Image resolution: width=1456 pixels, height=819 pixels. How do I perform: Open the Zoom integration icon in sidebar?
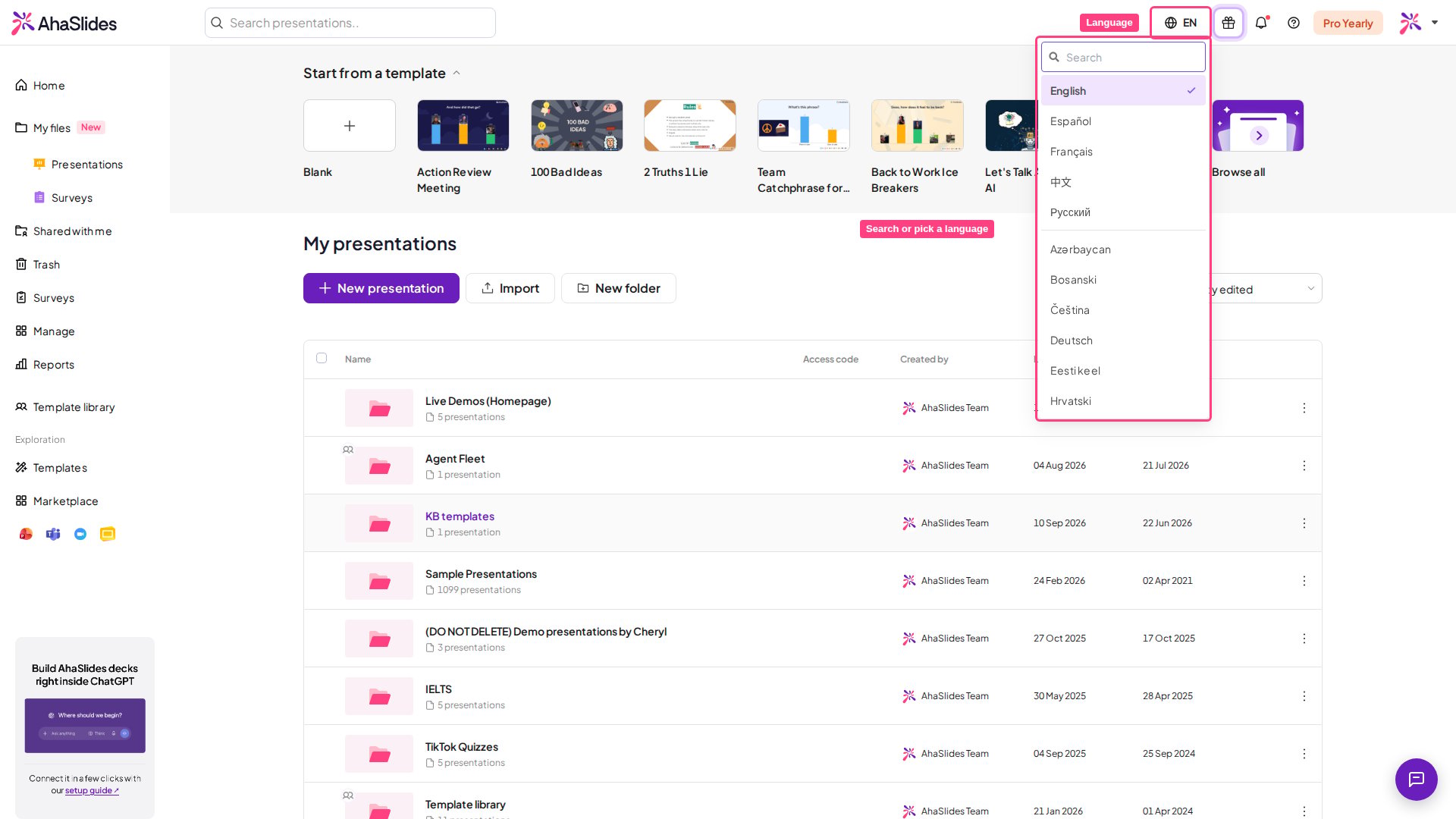pyautogui.click(x=80, y=534)
